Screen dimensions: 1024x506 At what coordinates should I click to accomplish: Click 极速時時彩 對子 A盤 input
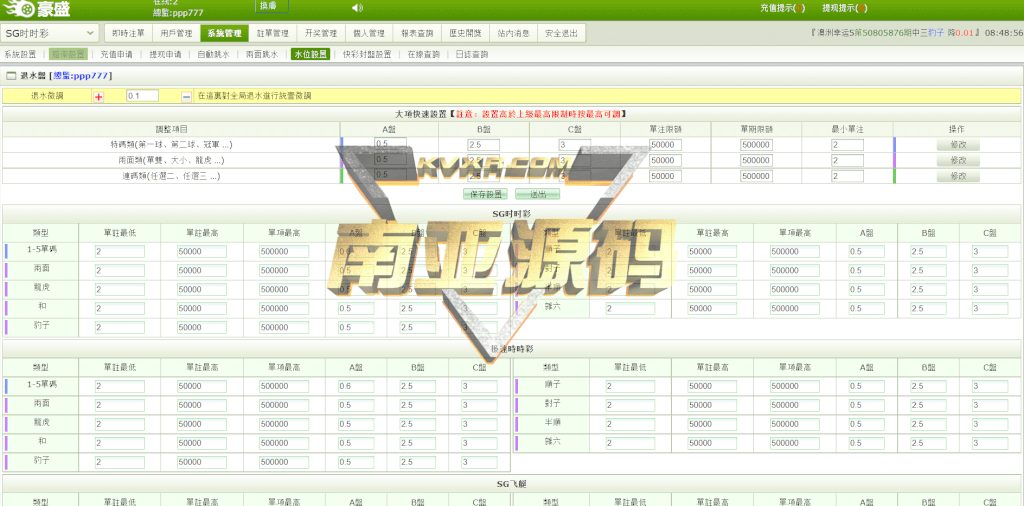click(867, 405)
